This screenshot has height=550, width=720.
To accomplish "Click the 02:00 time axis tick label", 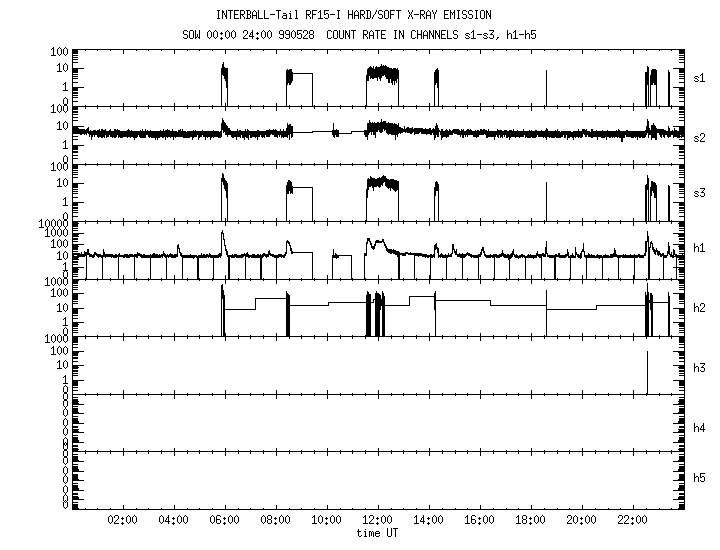I will 122,520.
